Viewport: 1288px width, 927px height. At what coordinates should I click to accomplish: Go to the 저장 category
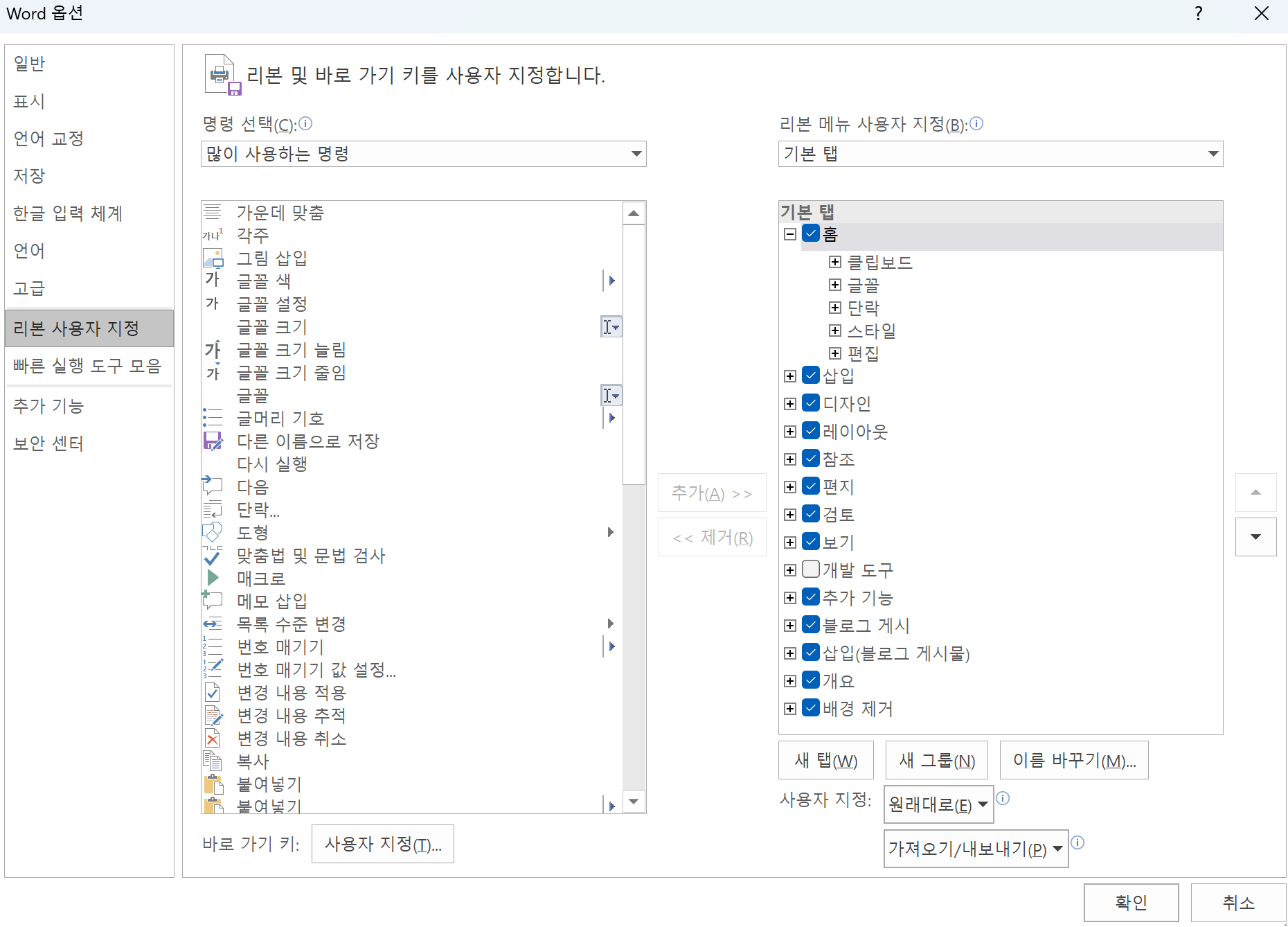click(89, 176)
